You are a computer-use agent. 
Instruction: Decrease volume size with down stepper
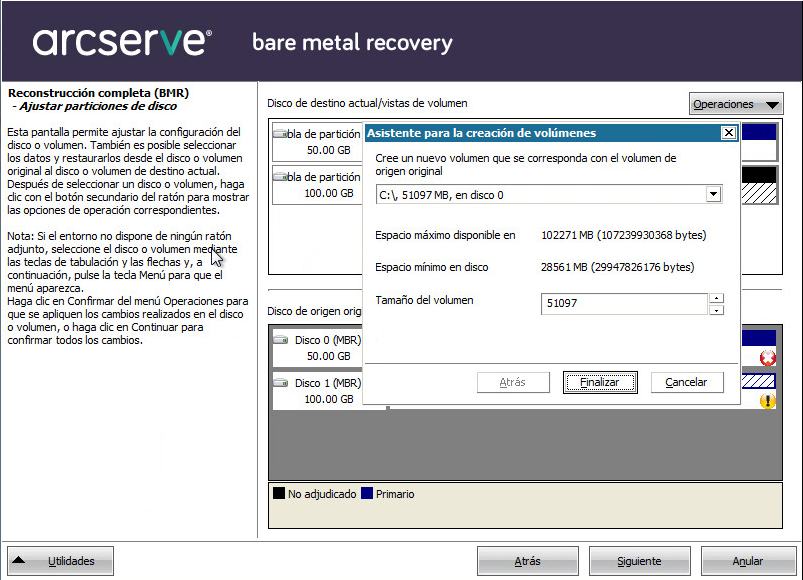pyautogui.click(x=716, y=309)
